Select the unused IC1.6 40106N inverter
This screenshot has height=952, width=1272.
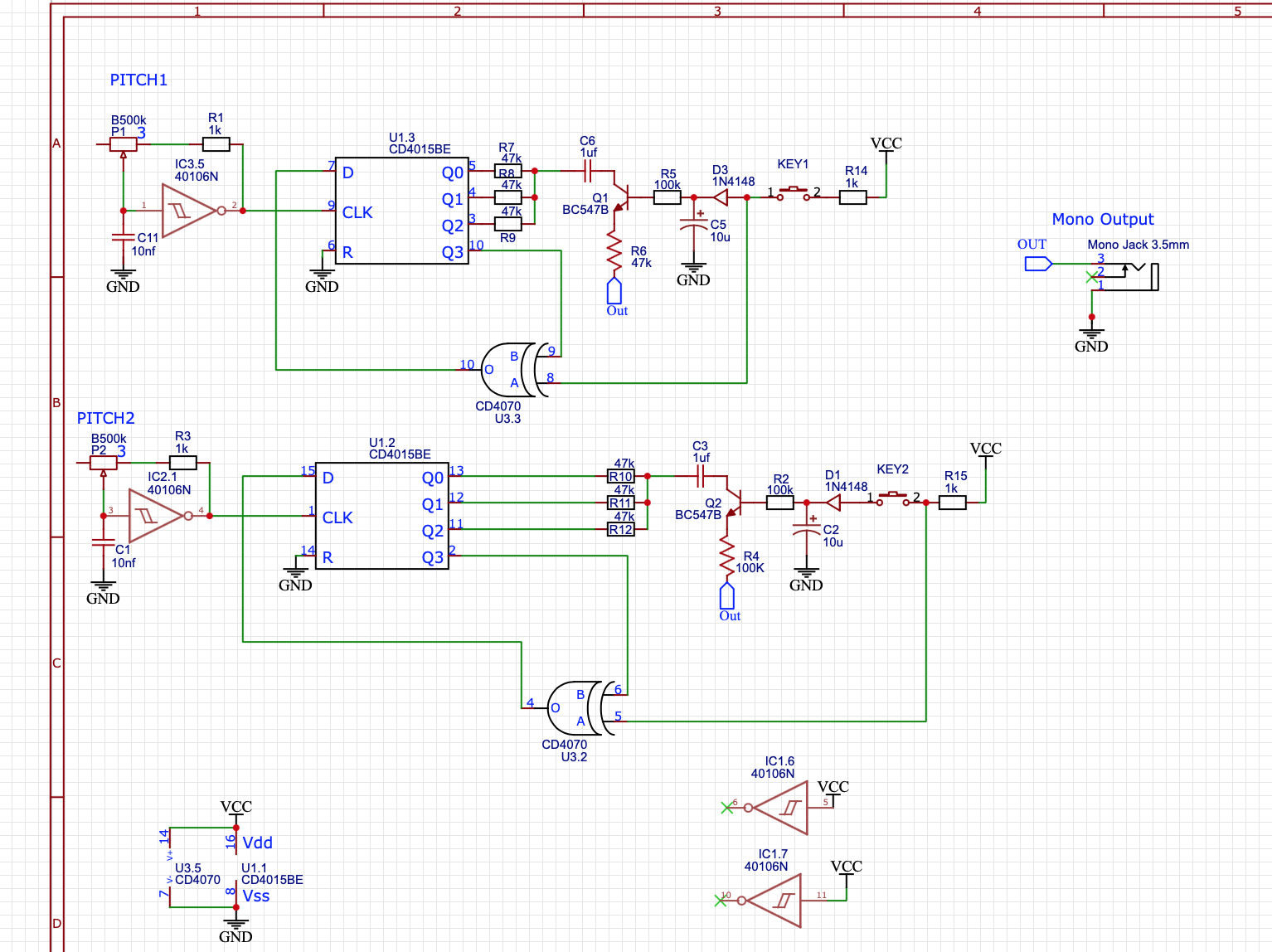coord(779,807)
